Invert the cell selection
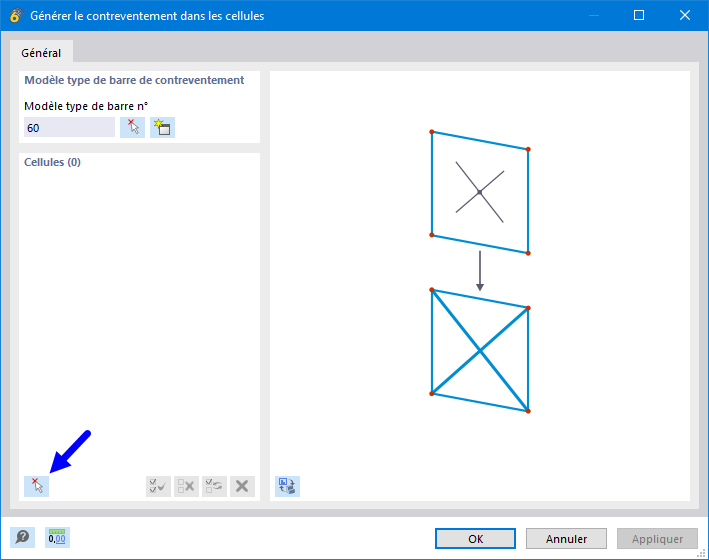This screenshot has height=560, width=709. [x=214, y=486]
